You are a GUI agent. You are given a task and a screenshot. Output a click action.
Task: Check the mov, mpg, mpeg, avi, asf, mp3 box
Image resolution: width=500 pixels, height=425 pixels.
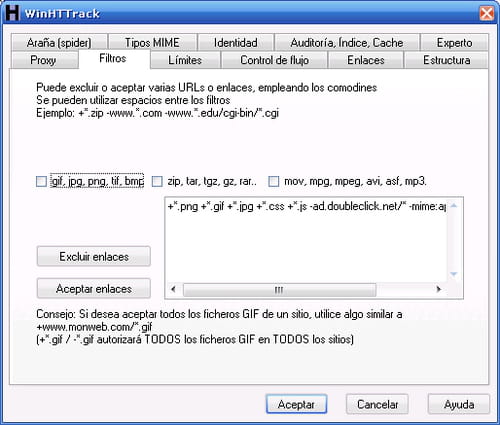(x=274, y=182)
